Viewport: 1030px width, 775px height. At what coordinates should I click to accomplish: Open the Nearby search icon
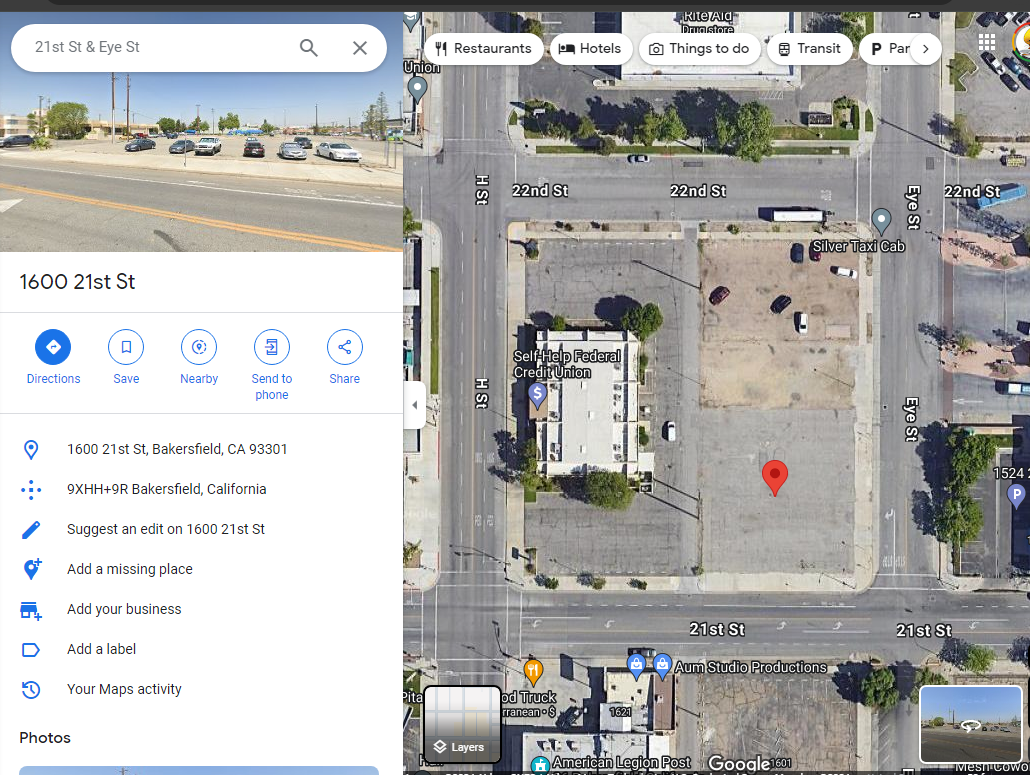coord(199,347)
